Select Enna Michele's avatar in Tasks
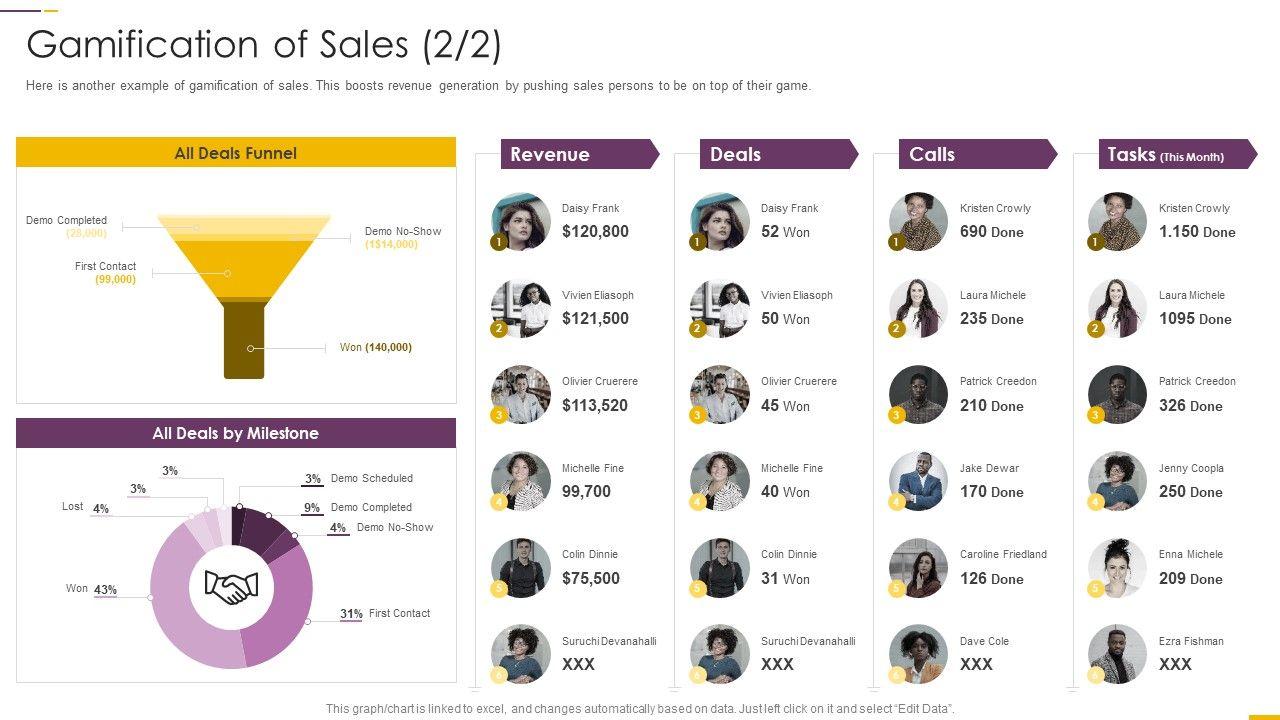The image size is (1280, 720). (1117, 568)
